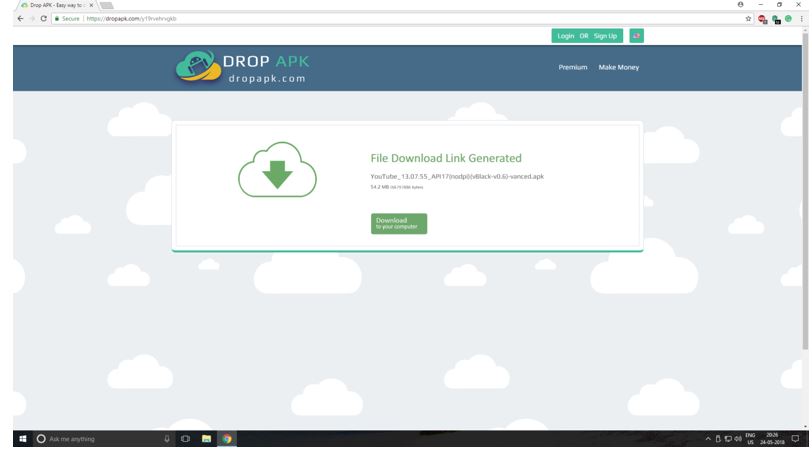This screenshot has height=455, width=812.
Task: Open Task View from the taskbar
Action: pos(185,439)
